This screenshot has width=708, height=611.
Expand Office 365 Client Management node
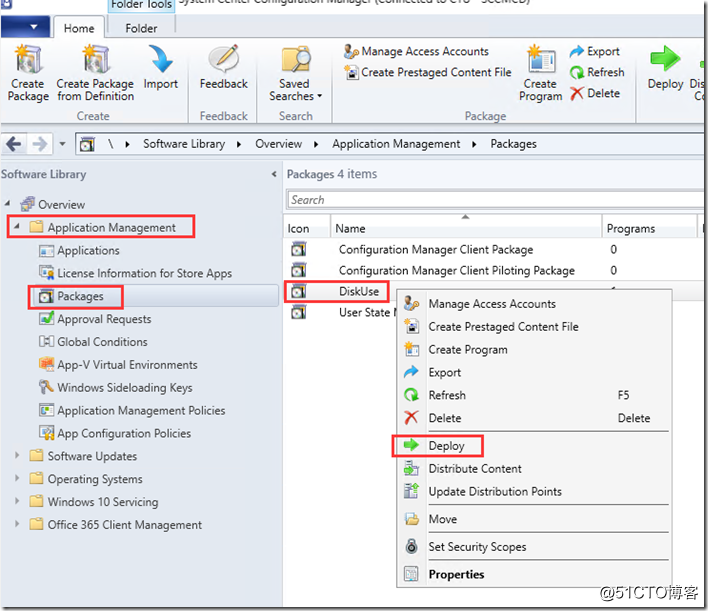pyautogui.click(x=17, y=524)
